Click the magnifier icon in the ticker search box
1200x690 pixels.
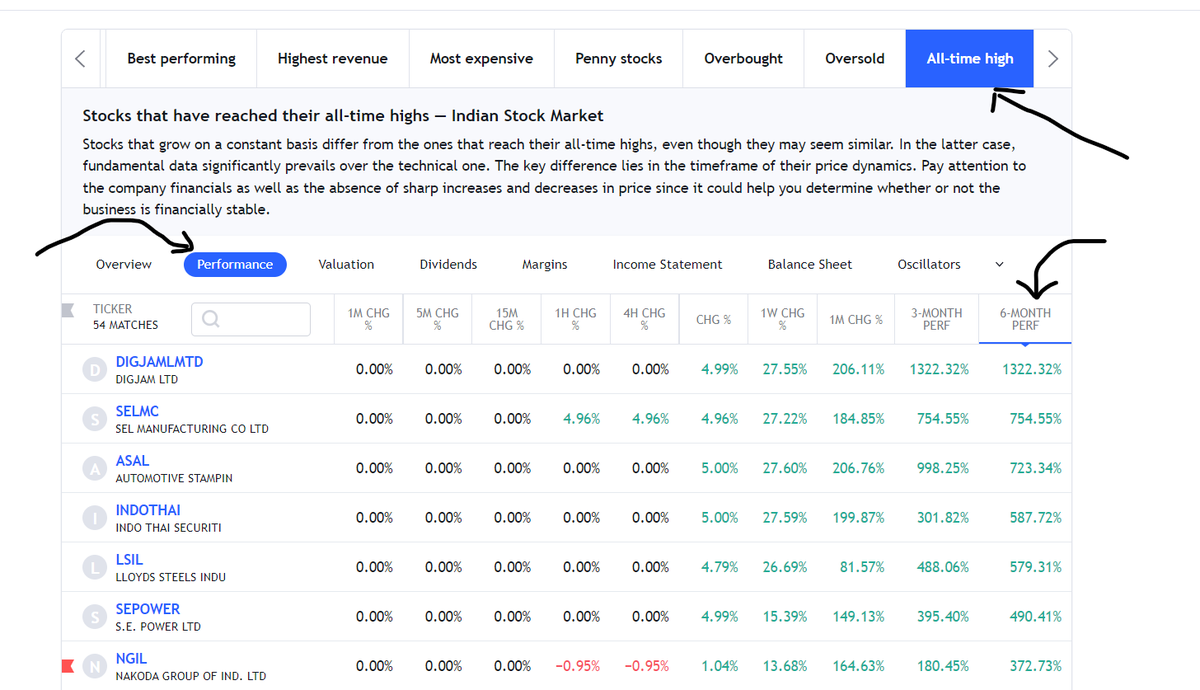tap(210, 319)
